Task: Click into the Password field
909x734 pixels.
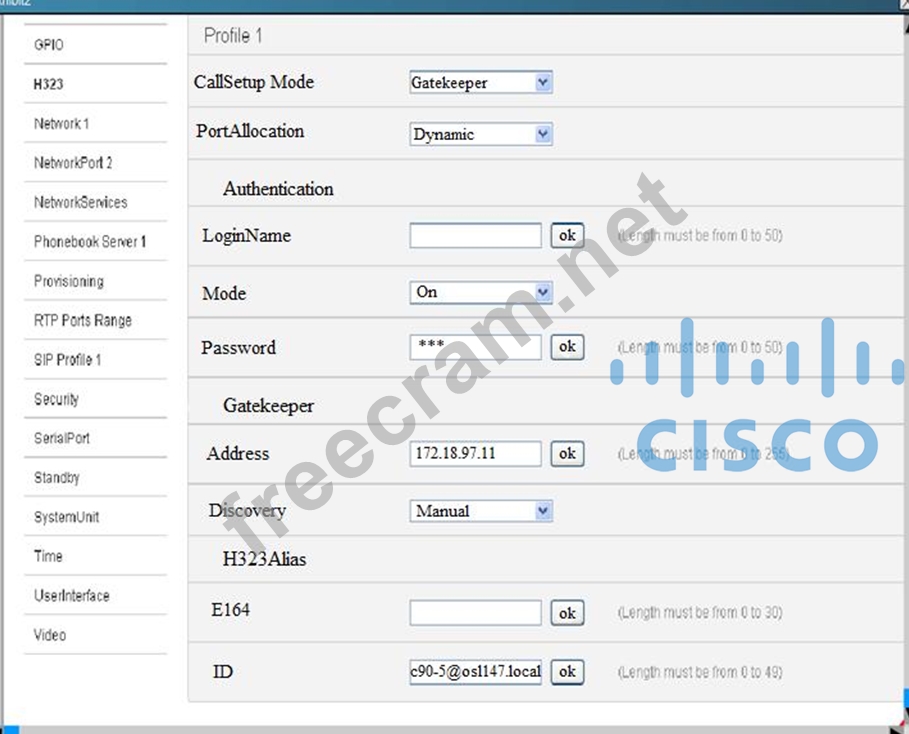Action: coord(475,347)
